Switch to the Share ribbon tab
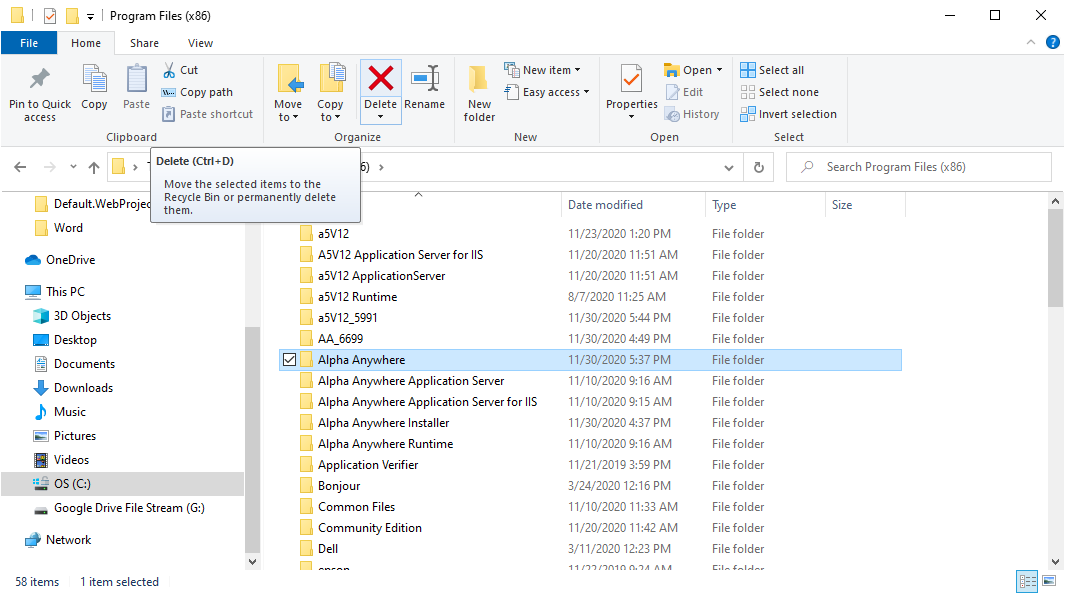Image resolution: width=1065 pixels, height=594 pixels. pyautogui.click(x=145, y=43)
